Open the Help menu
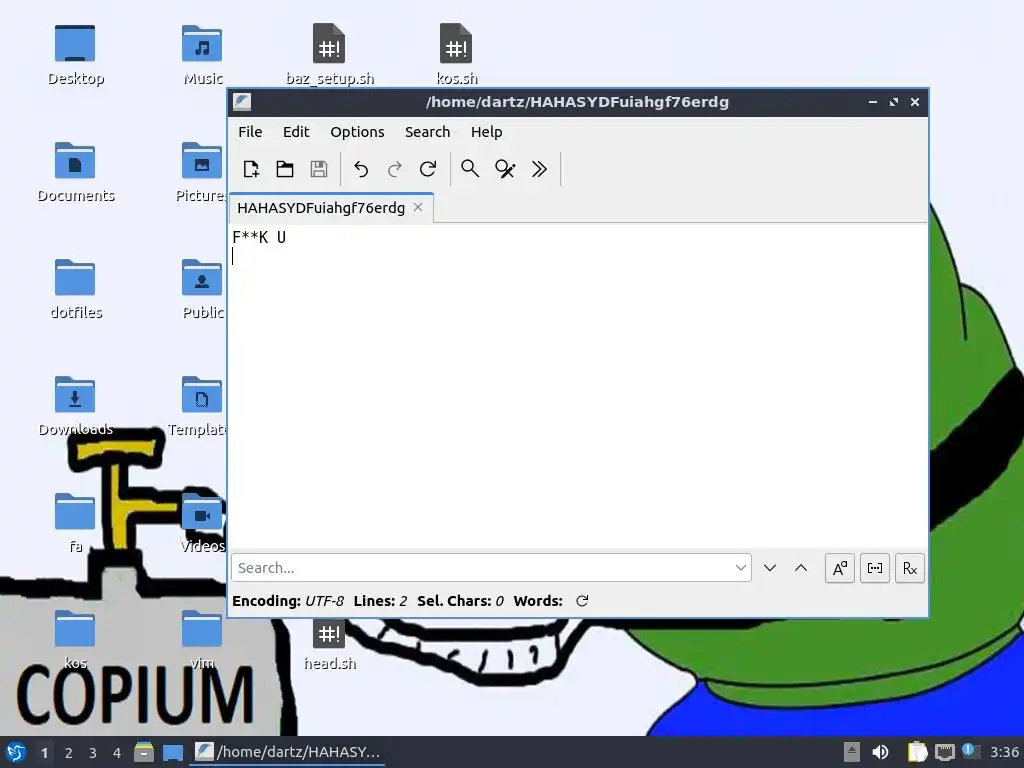The height and width of the screenshot is (768, 1024). click(487, 132)
